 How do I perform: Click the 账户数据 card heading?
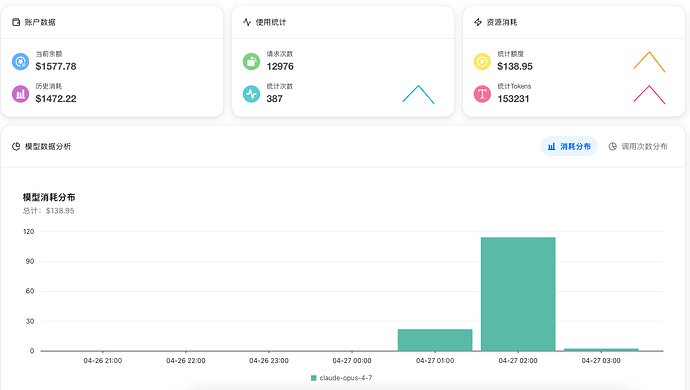click(40, 22)
